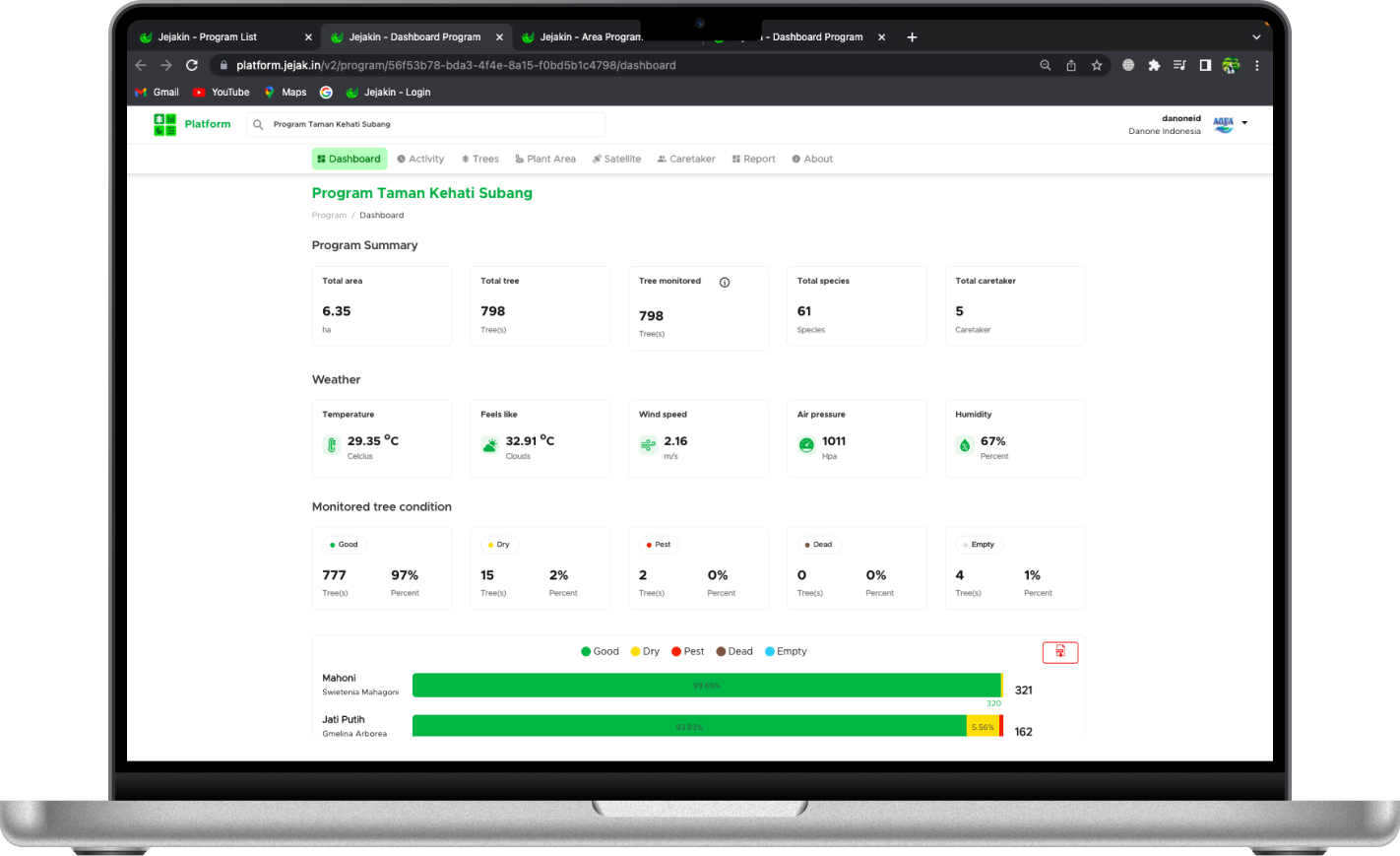This screenshot has height=856, width=1400.
Task: Open the Satellite tab
Action: tap(616, 159)
